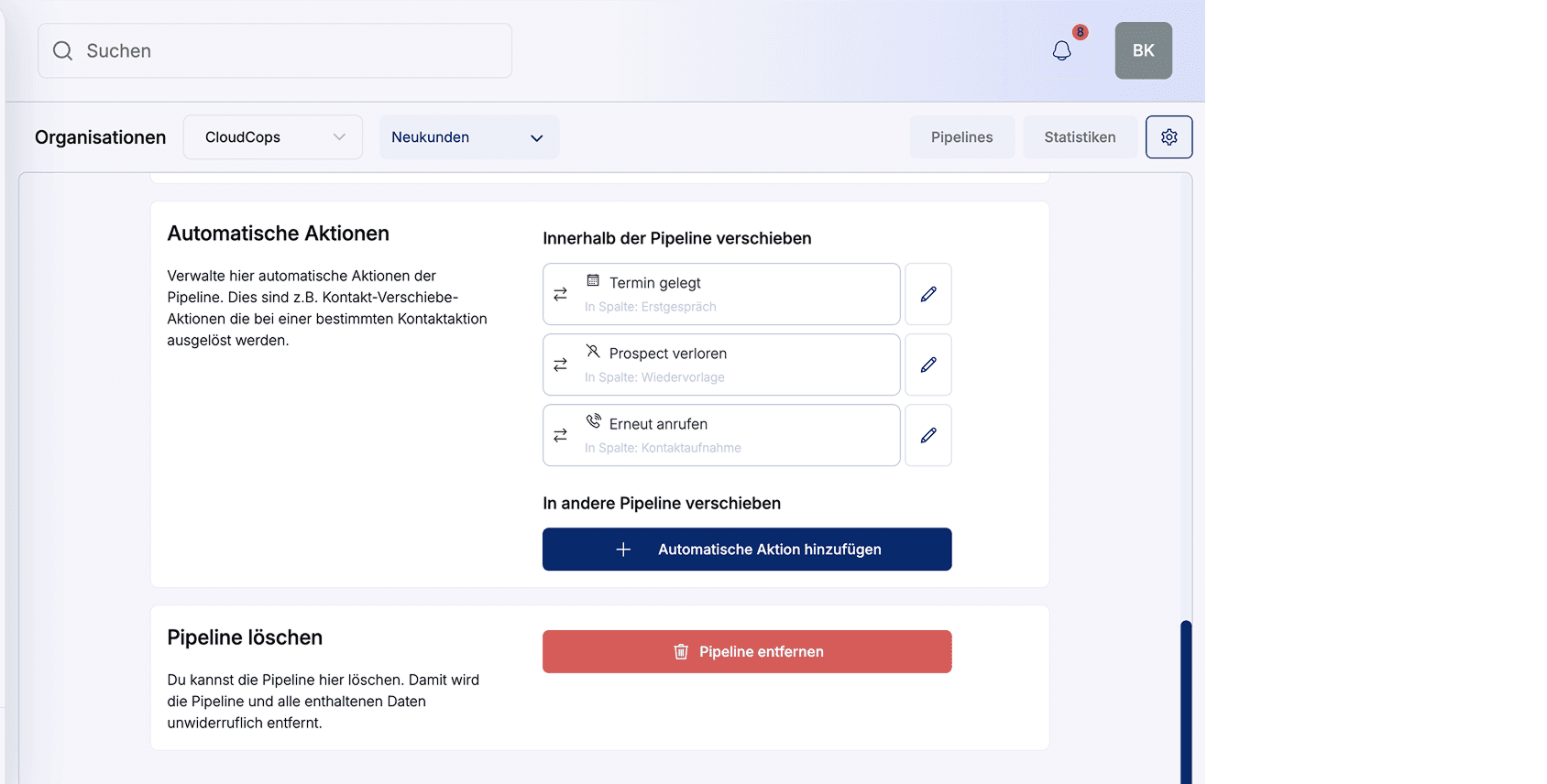The width and height of the screenshot is (1547, 784).
Task: Edit the Prospect verloren action
Action: coord(927,365)
